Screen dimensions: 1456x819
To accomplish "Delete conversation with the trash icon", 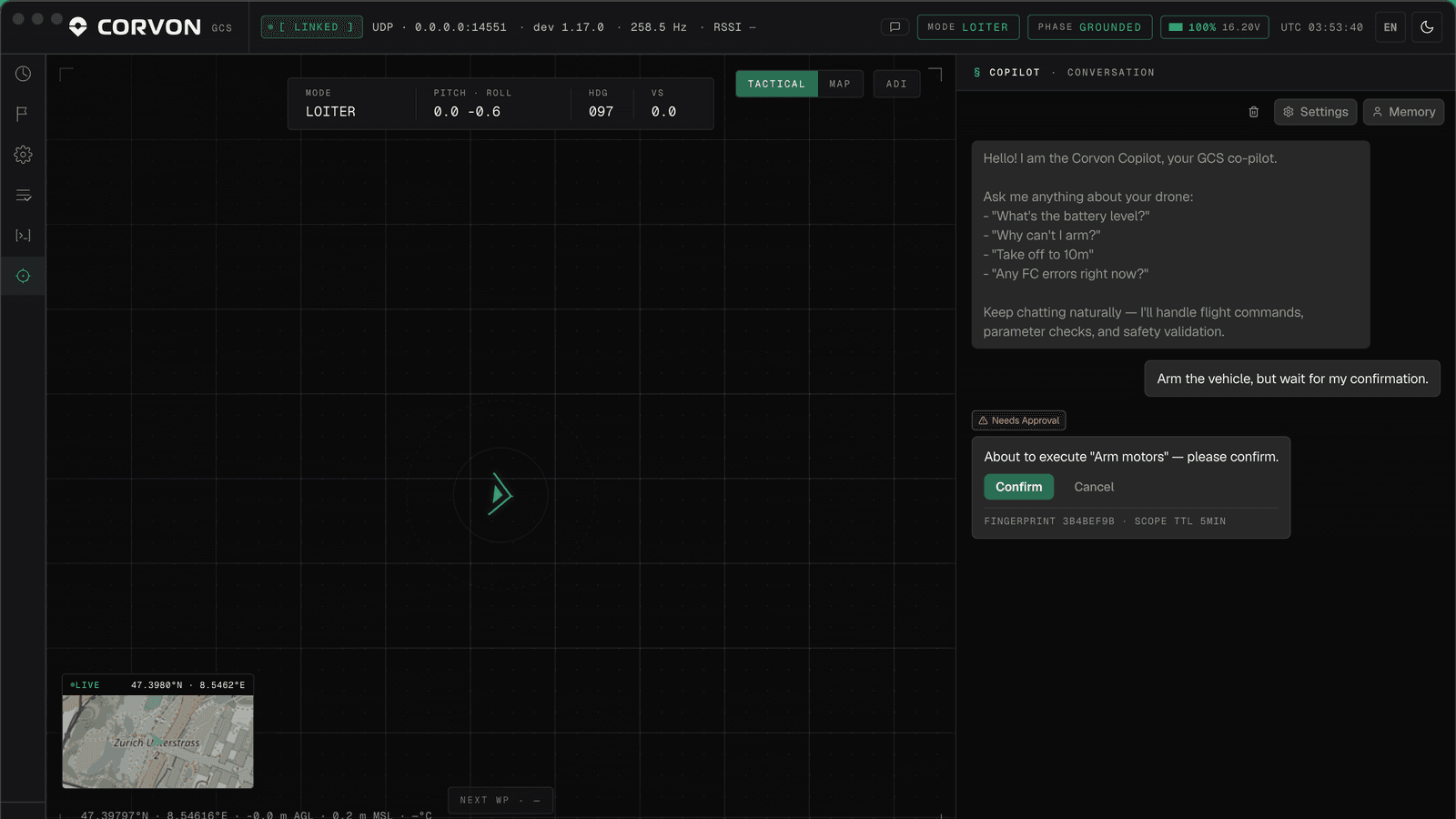I will tap(1253, 112).
